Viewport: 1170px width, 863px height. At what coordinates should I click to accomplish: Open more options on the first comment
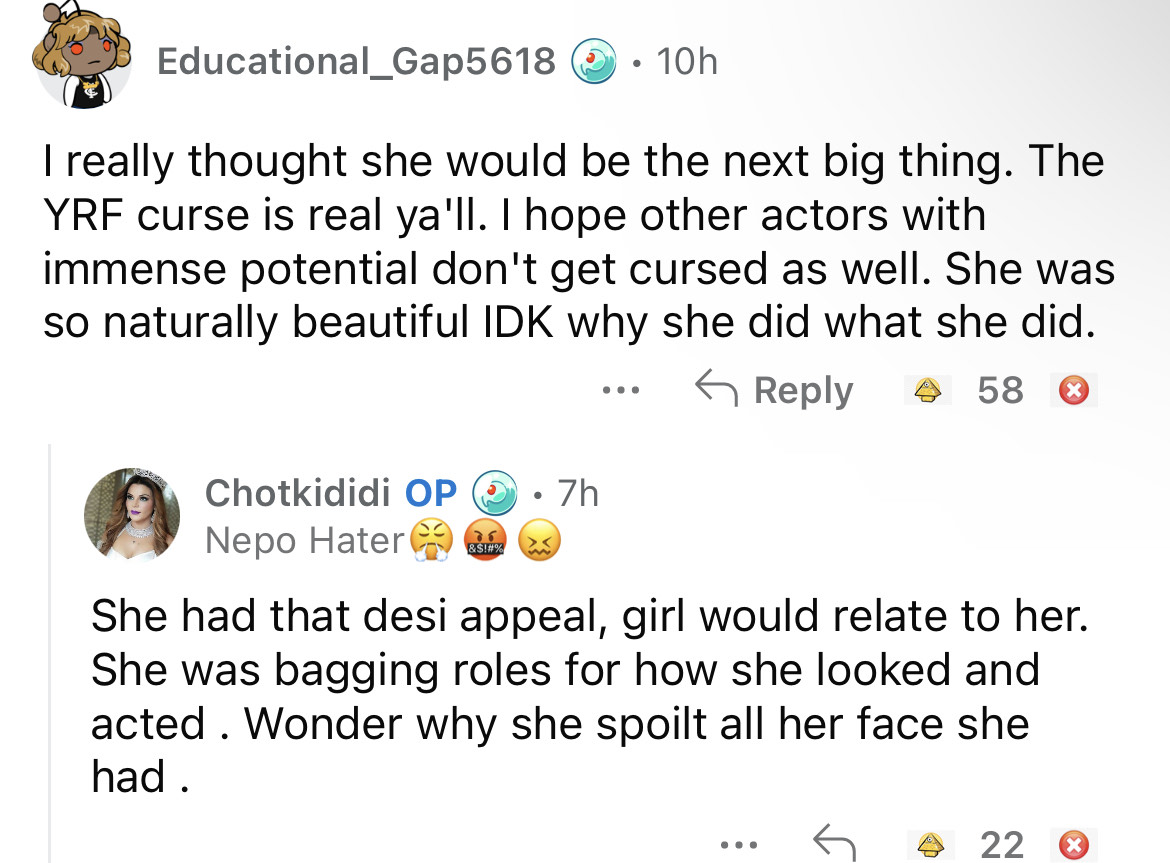pos(625,389)
